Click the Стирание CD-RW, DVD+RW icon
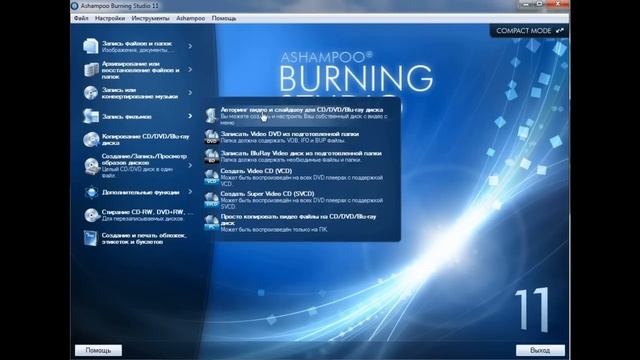This screenshot has width=640, height=360. (91, 215)
